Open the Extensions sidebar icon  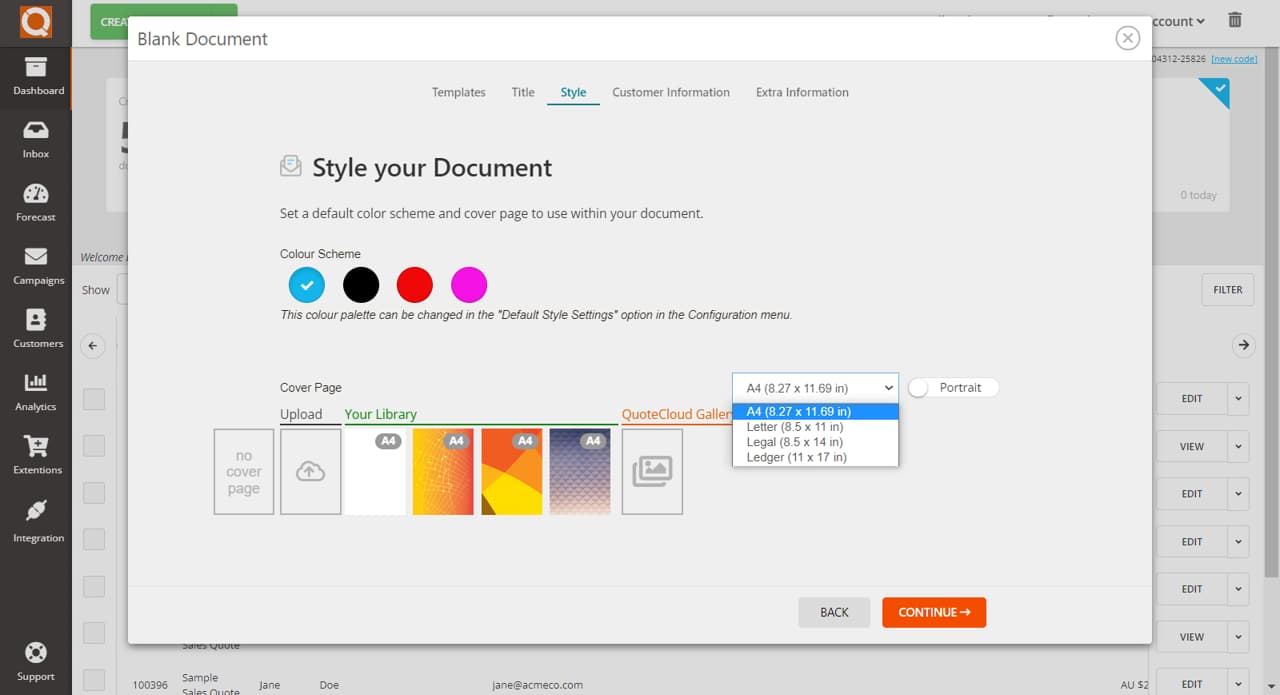(x=36, y=456)
